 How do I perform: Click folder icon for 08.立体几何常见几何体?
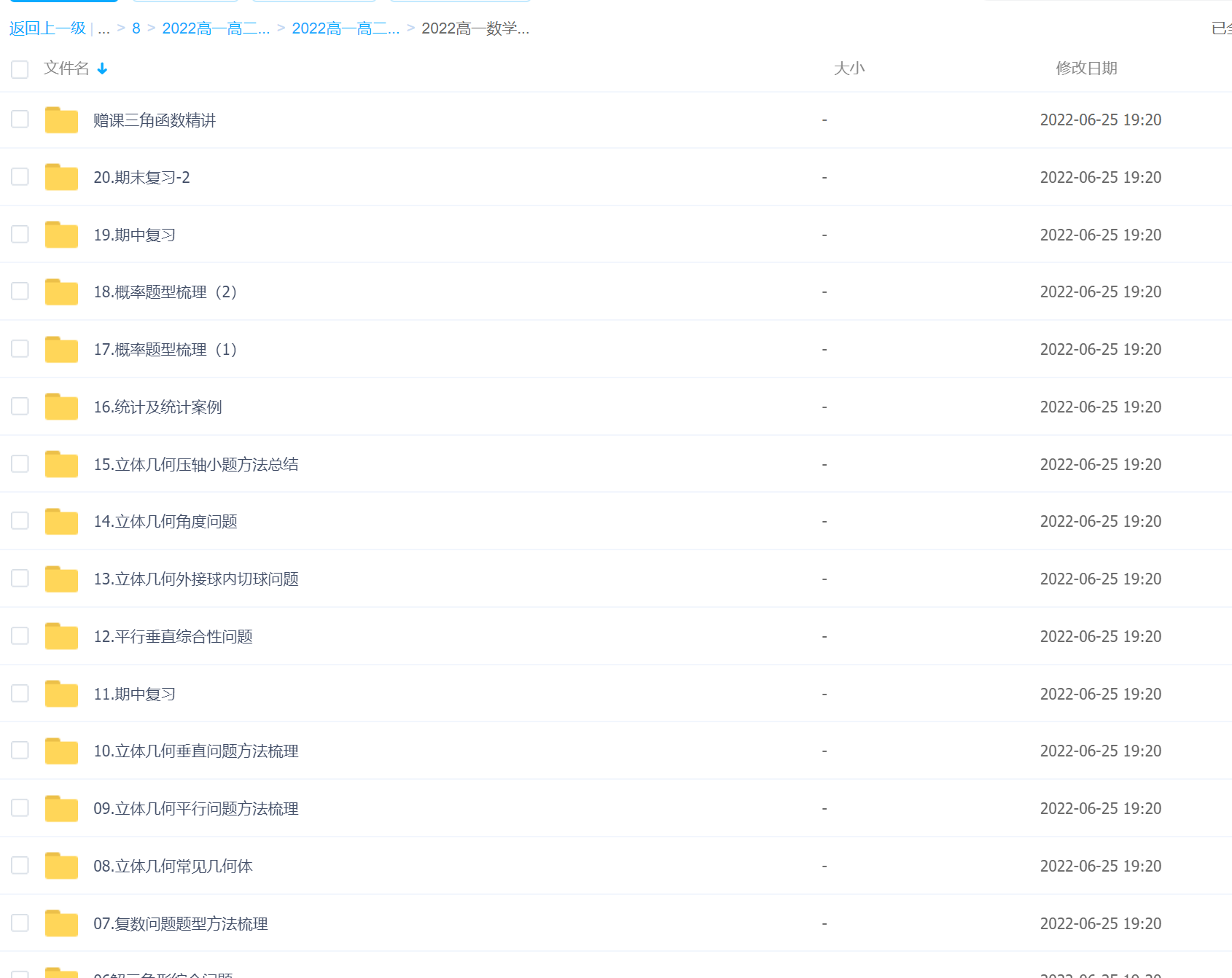point(61,866)
